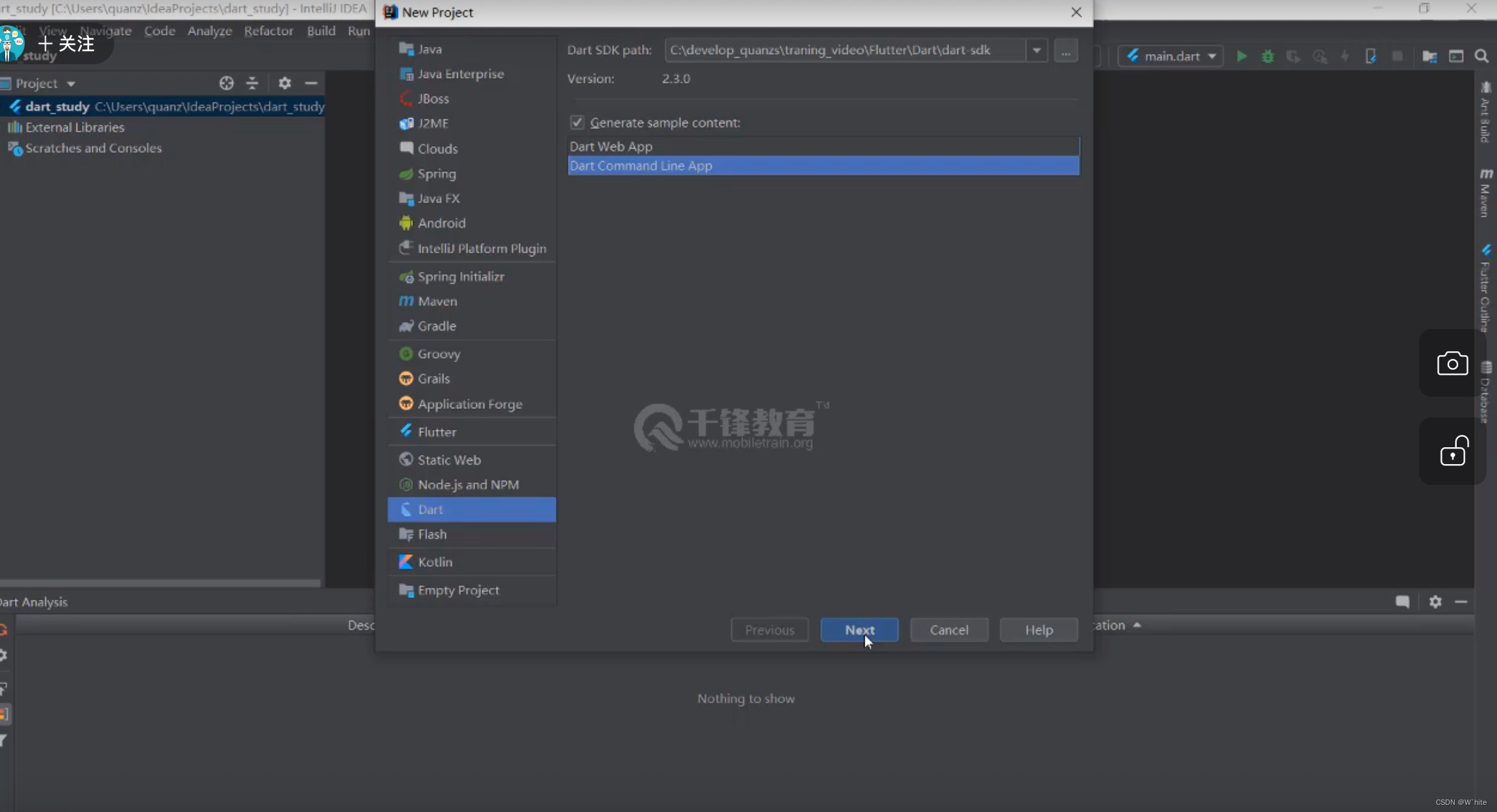1497x812 pixels.
Task: Open Project panel settings gear
Action: point(284,83)
